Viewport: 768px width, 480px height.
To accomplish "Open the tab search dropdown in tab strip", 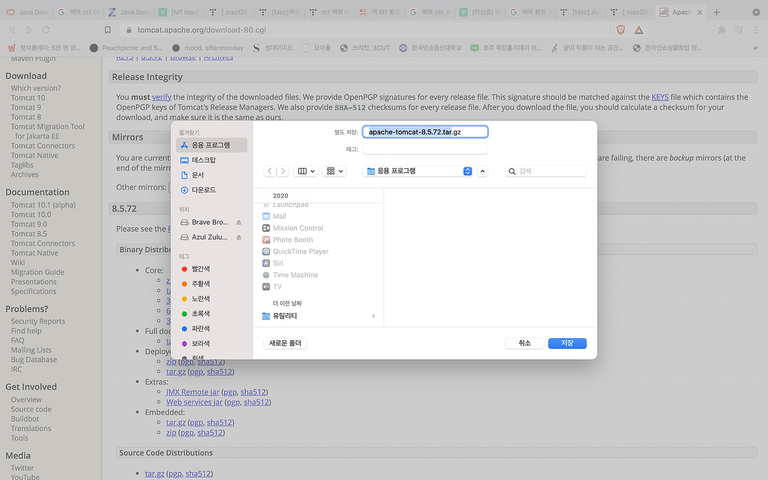I will [756, 12].
